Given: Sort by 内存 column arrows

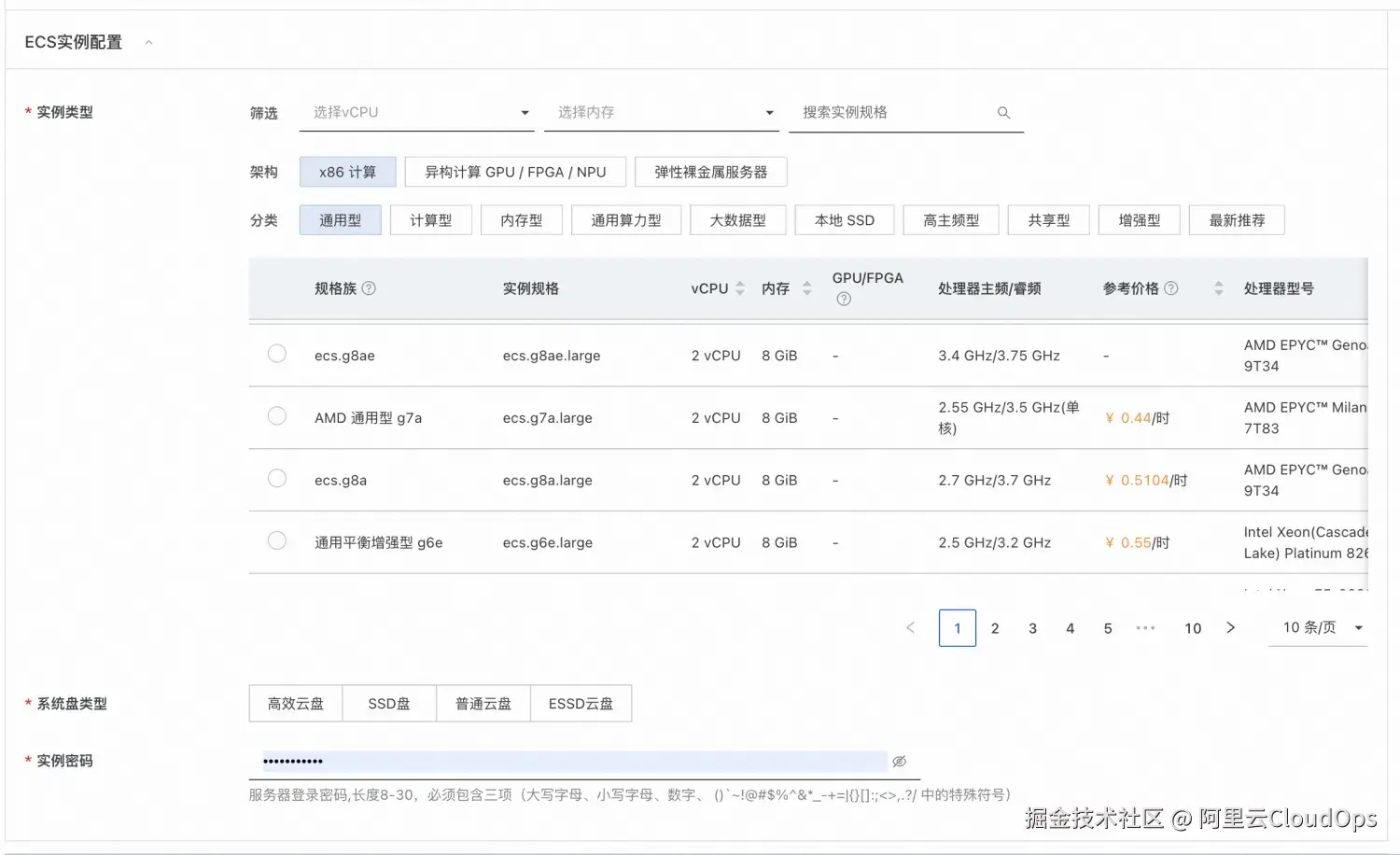Looking at the screenshot, I should coord(807,288).
